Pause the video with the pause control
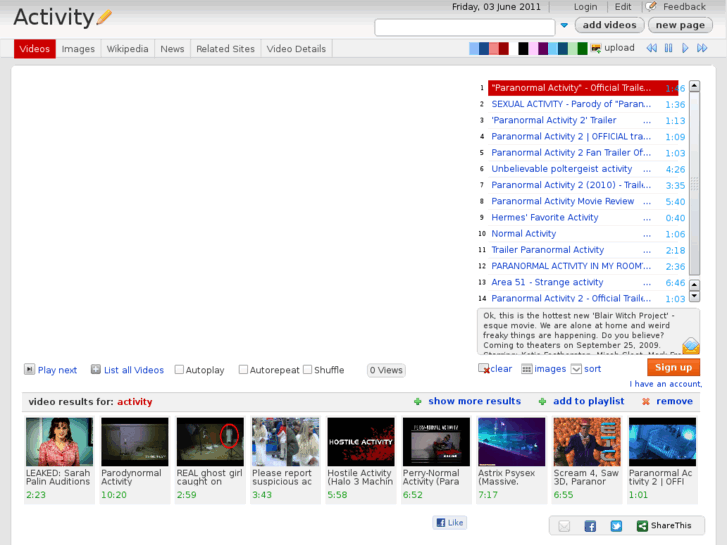 click(x=668, y=48)
